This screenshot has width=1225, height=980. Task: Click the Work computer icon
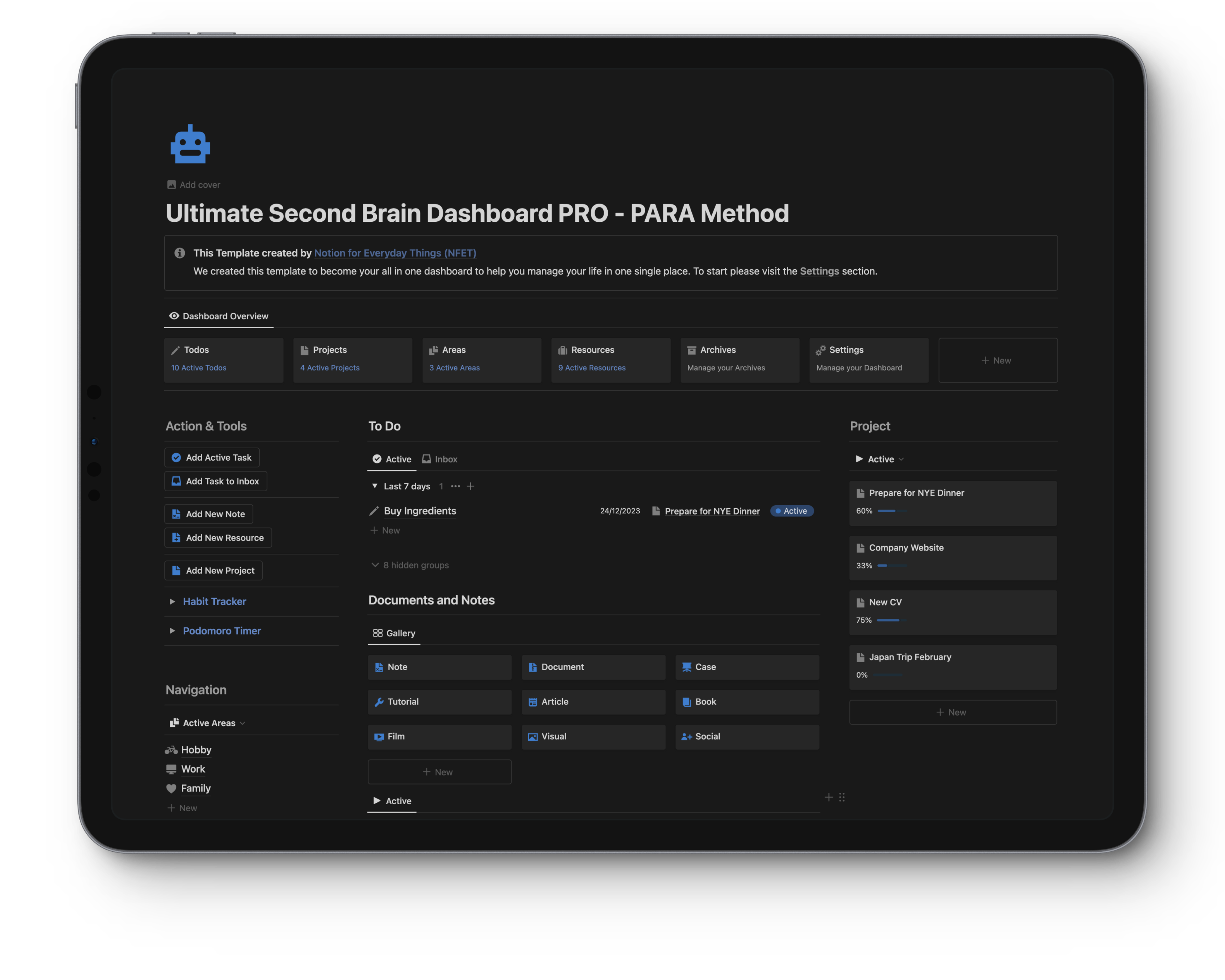pyautogui.click(x=171, y=769)
